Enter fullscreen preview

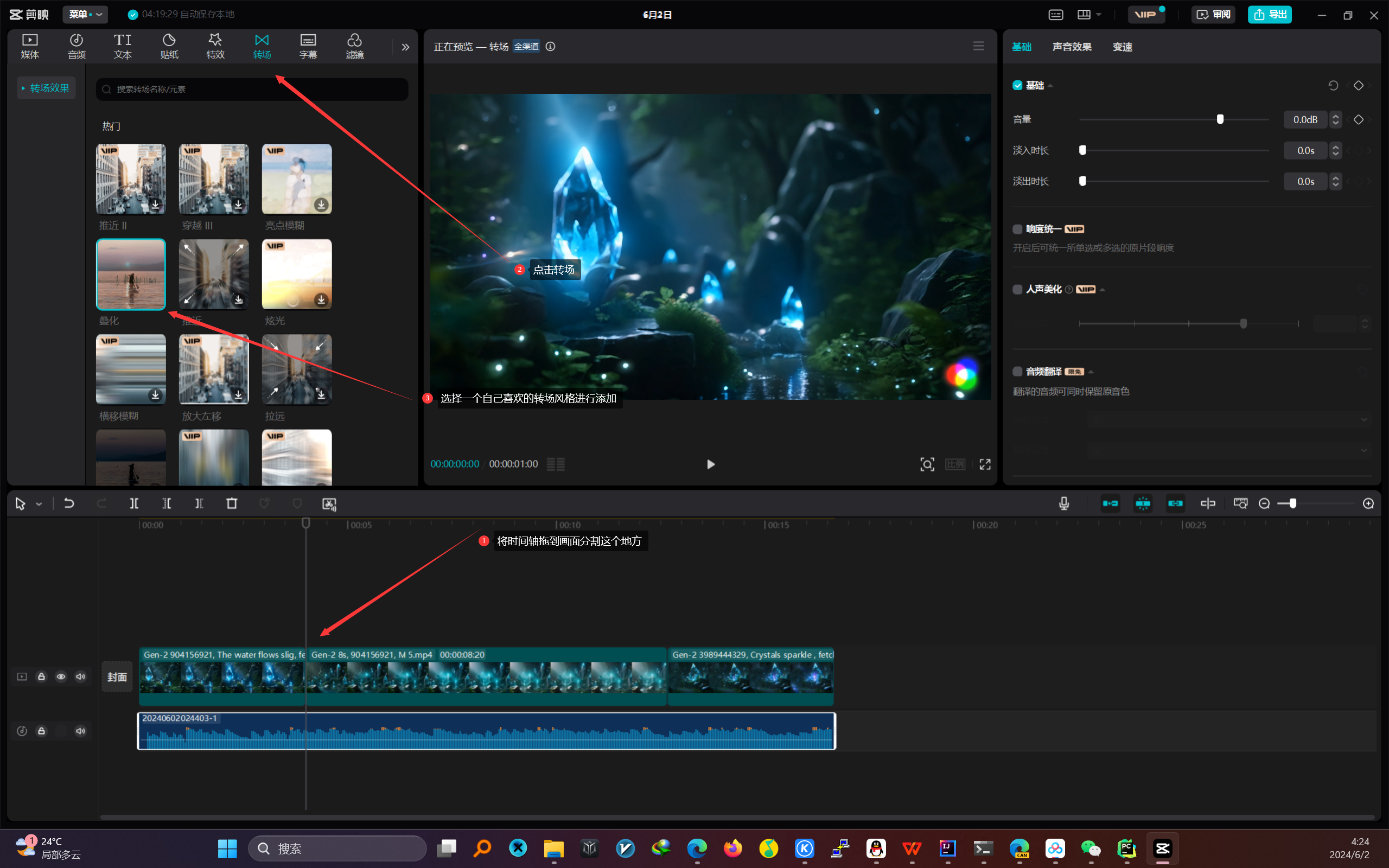click(x=985, y=464)
